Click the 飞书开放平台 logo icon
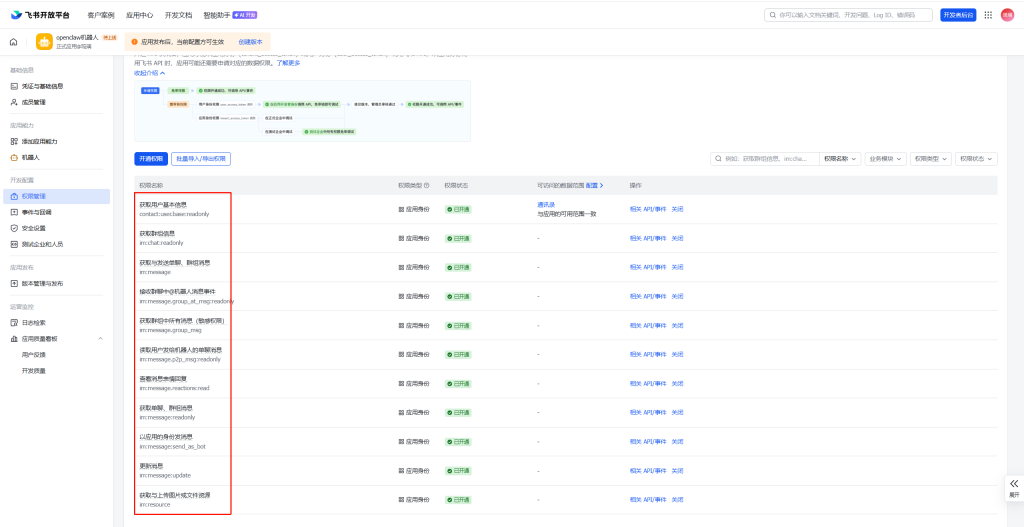This screenshot has height=527, width=1024. click(x=16, y=15)
